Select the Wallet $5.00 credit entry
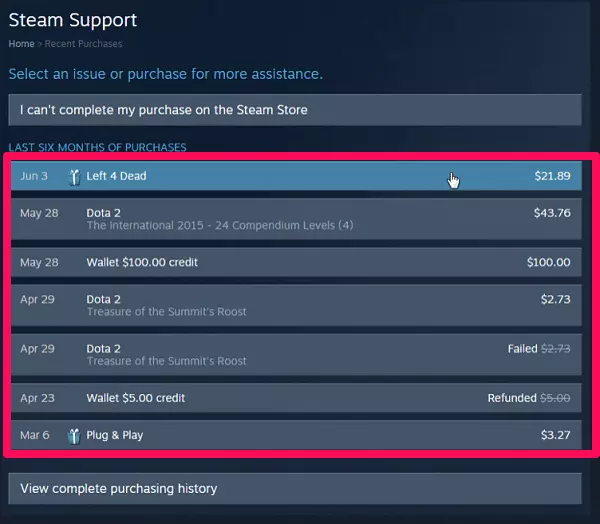 click(x=135, y=398)
